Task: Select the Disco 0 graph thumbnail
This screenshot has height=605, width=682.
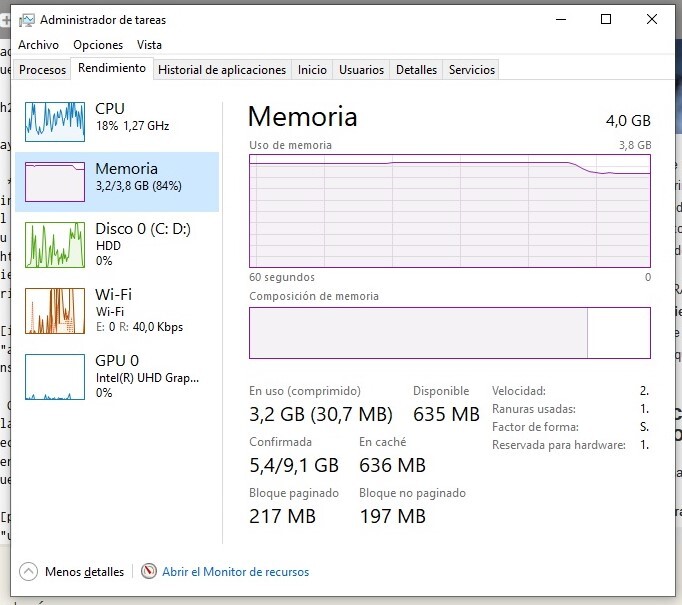Action: [55, 245]
